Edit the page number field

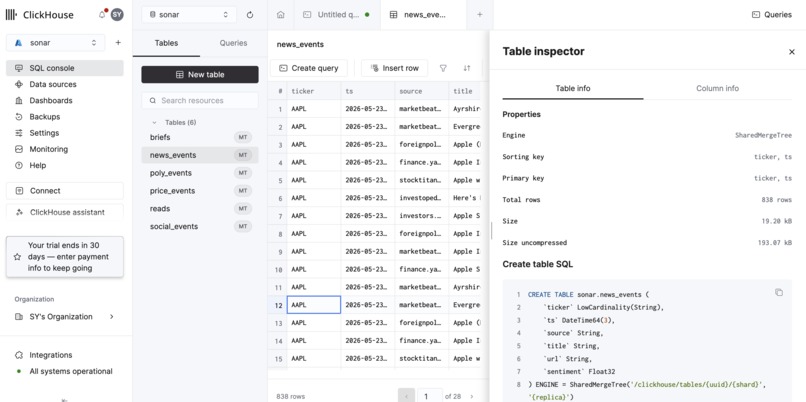[429, 396]
